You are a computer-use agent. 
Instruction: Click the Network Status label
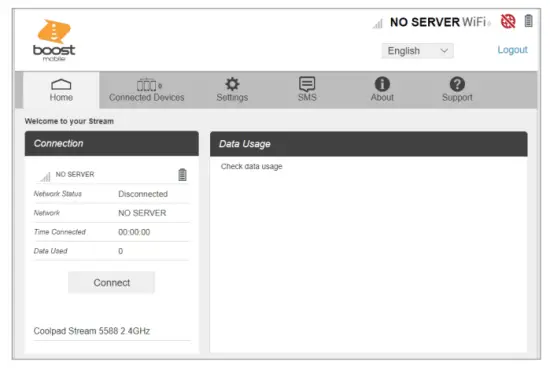[58, 194]
